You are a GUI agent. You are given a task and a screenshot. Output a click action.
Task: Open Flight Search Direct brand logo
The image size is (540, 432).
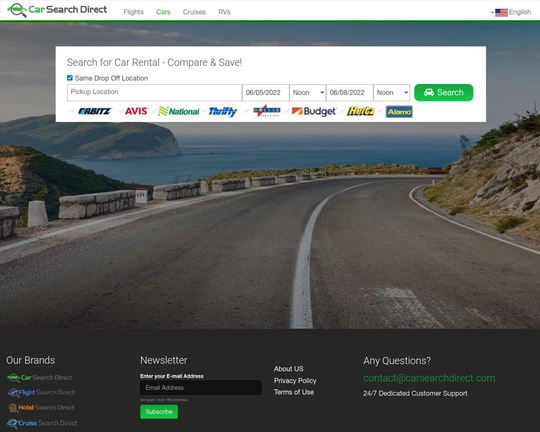(x=41, y=392)
